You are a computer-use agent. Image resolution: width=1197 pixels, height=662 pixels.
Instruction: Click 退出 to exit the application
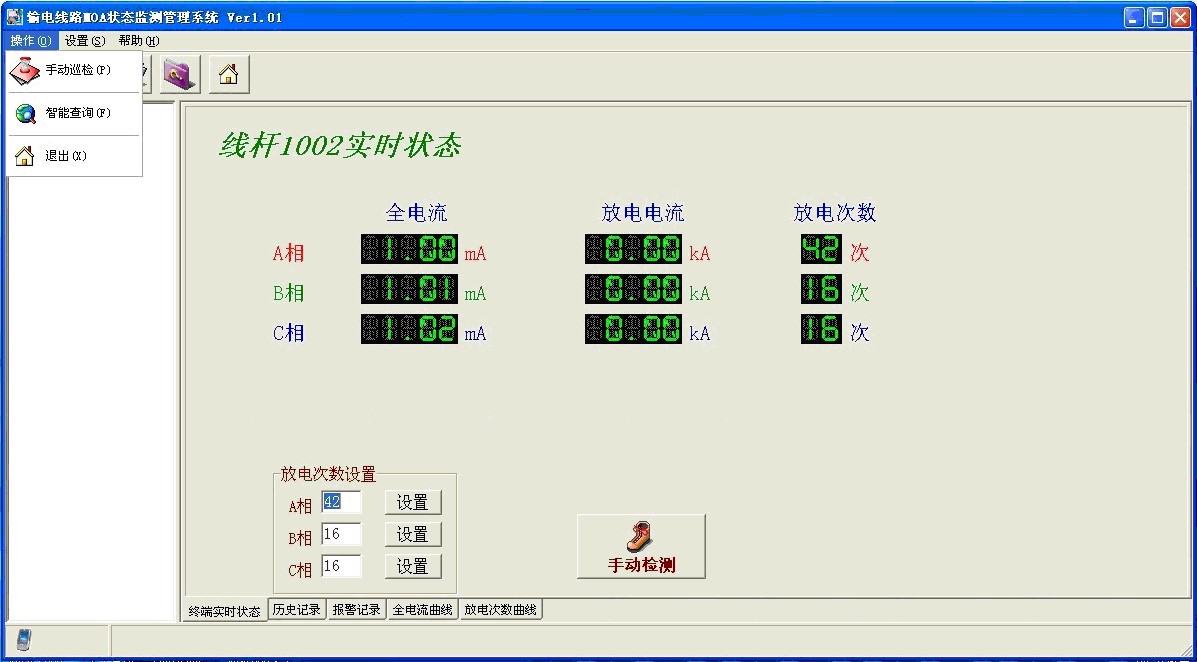[x=64, y=157]
